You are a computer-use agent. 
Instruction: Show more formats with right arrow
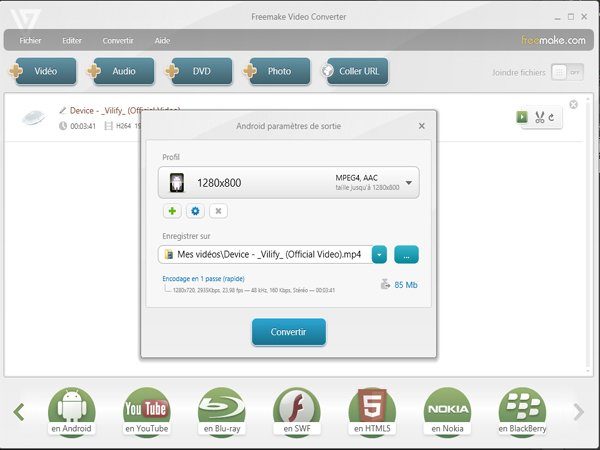579,412
